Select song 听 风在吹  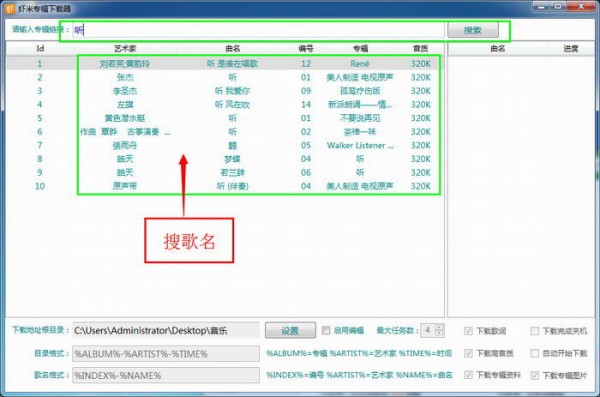coord(232,105)
